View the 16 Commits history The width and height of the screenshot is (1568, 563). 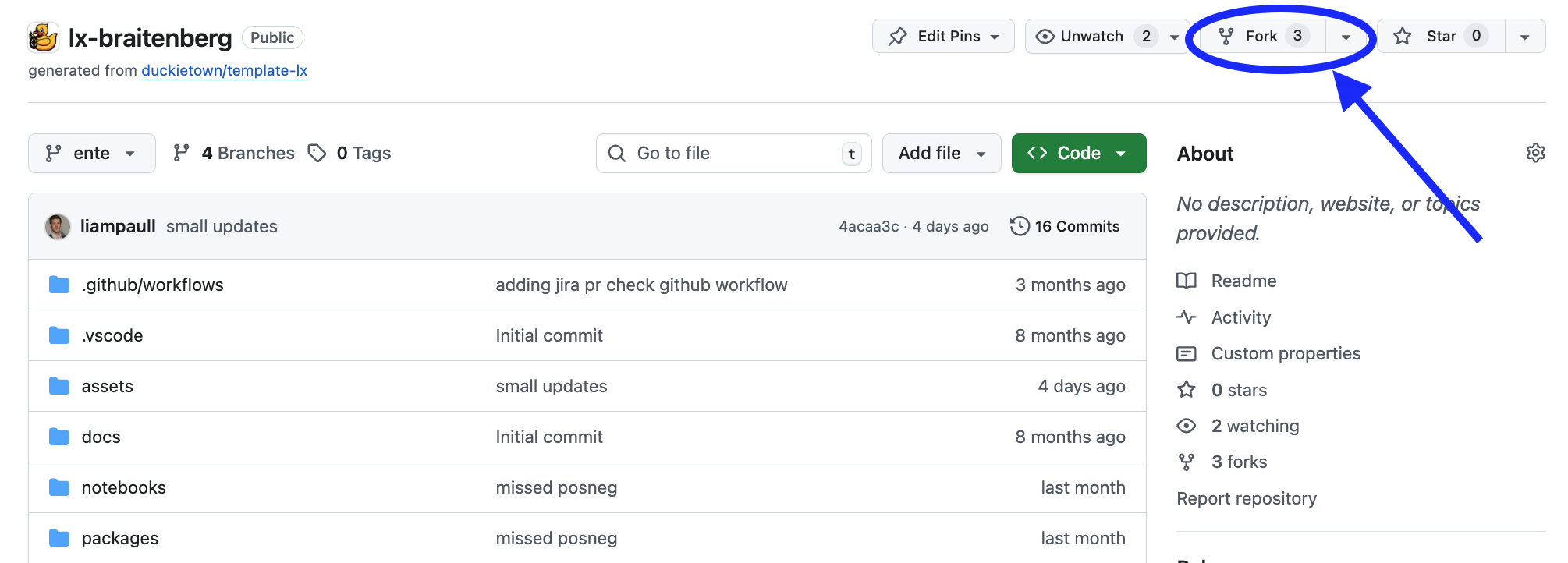(x=1065, y=227)
